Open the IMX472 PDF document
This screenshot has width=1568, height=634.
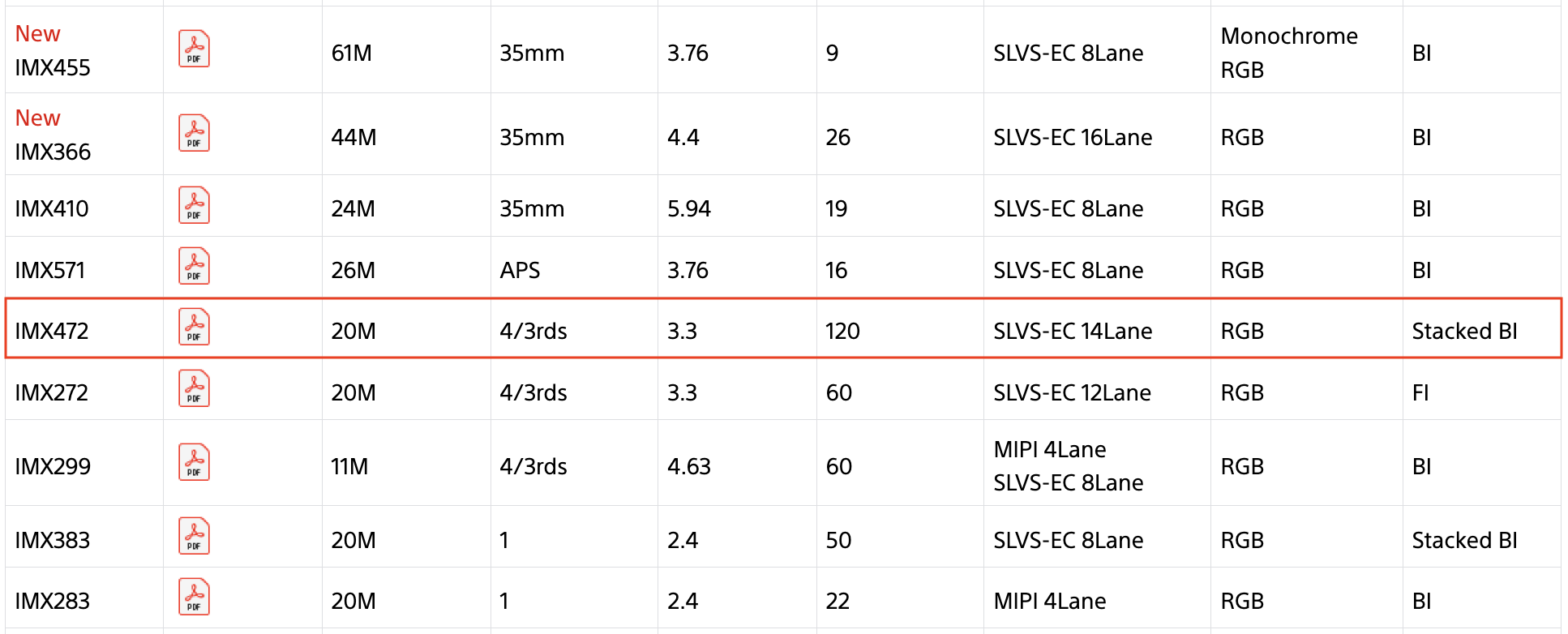194,328
